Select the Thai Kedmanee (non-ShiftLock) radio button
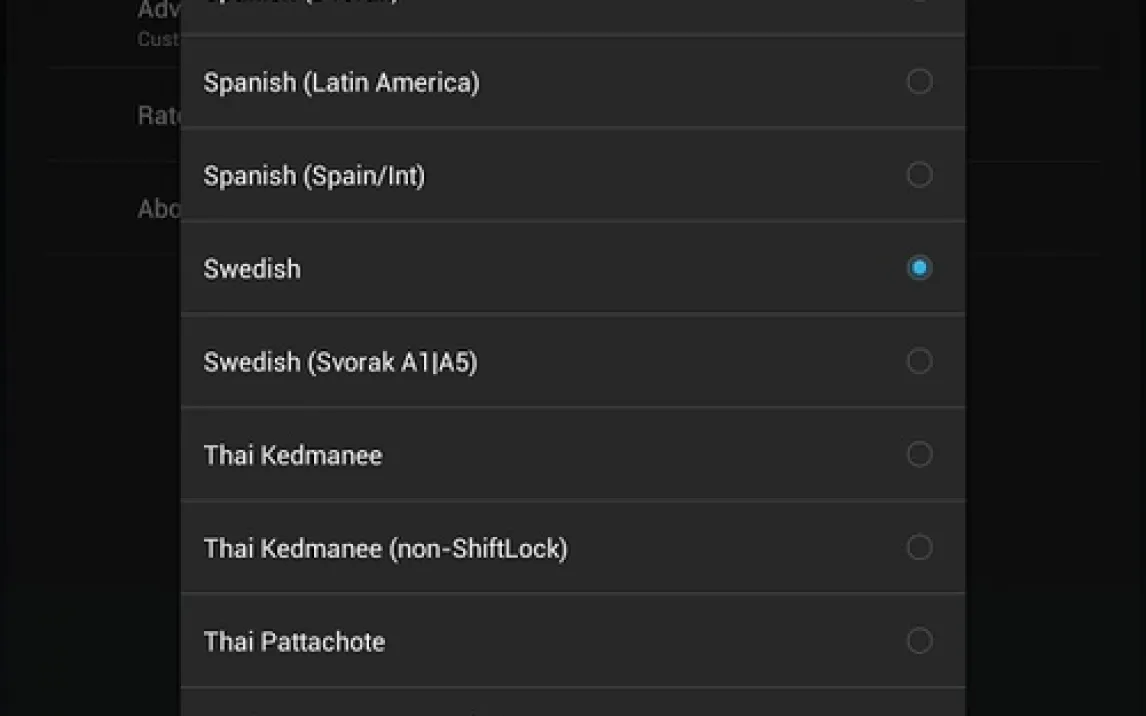 (x=919, y=547)
